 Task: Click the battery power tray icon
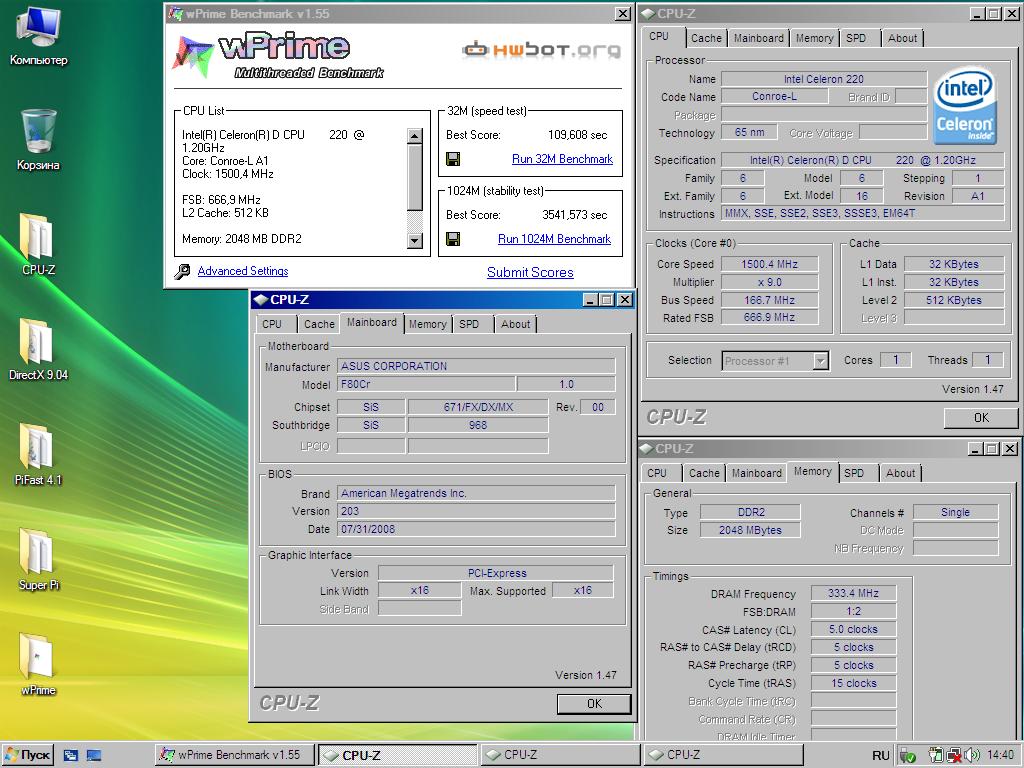click(x=936, y=755)
